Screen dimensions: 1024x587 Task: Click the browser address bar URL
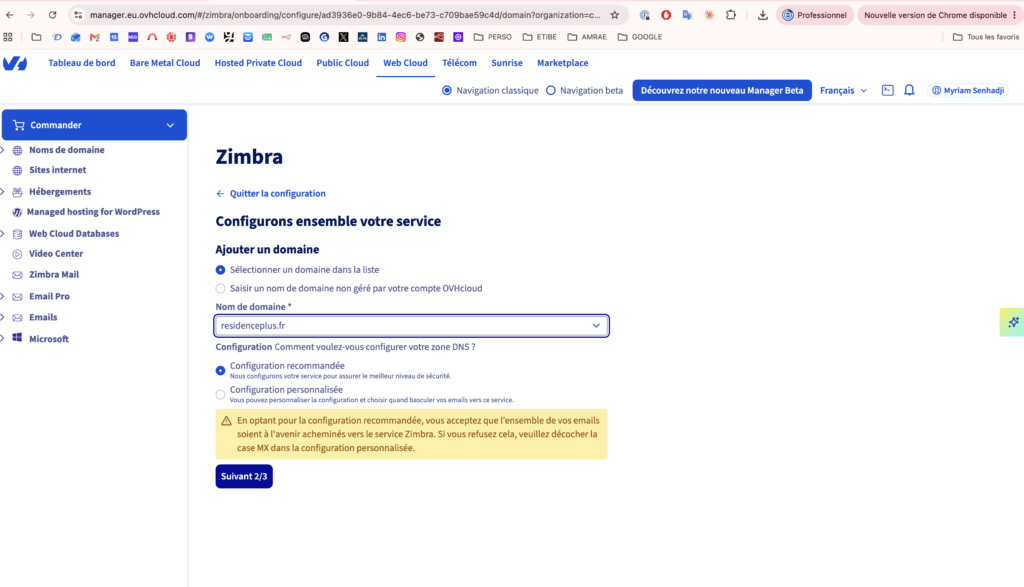345,15
